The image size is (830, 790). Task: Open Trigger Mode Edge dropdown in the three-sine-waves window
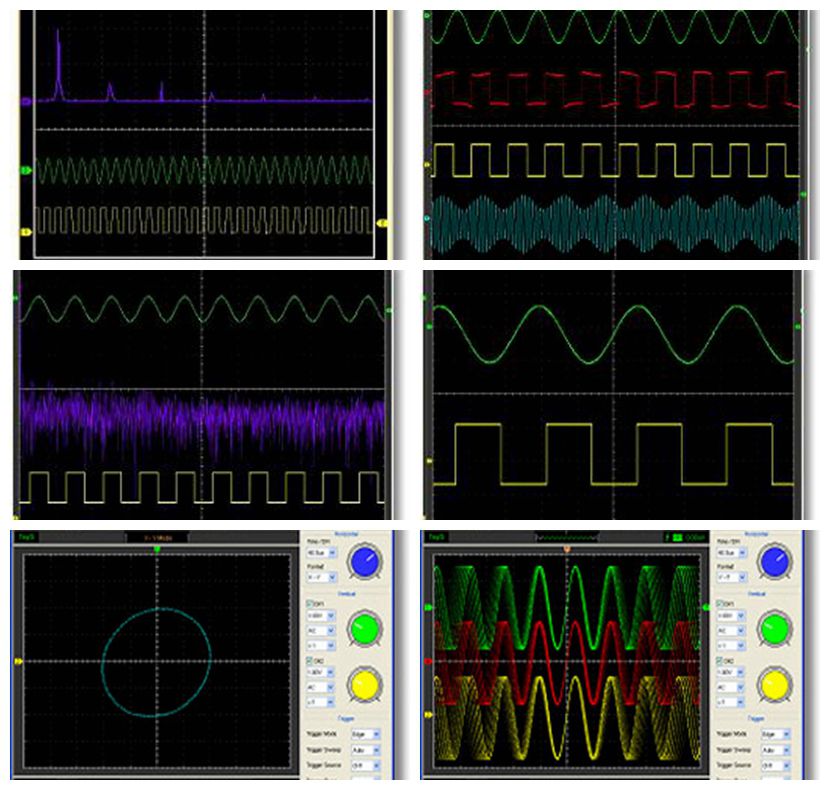tap(776, 734)
